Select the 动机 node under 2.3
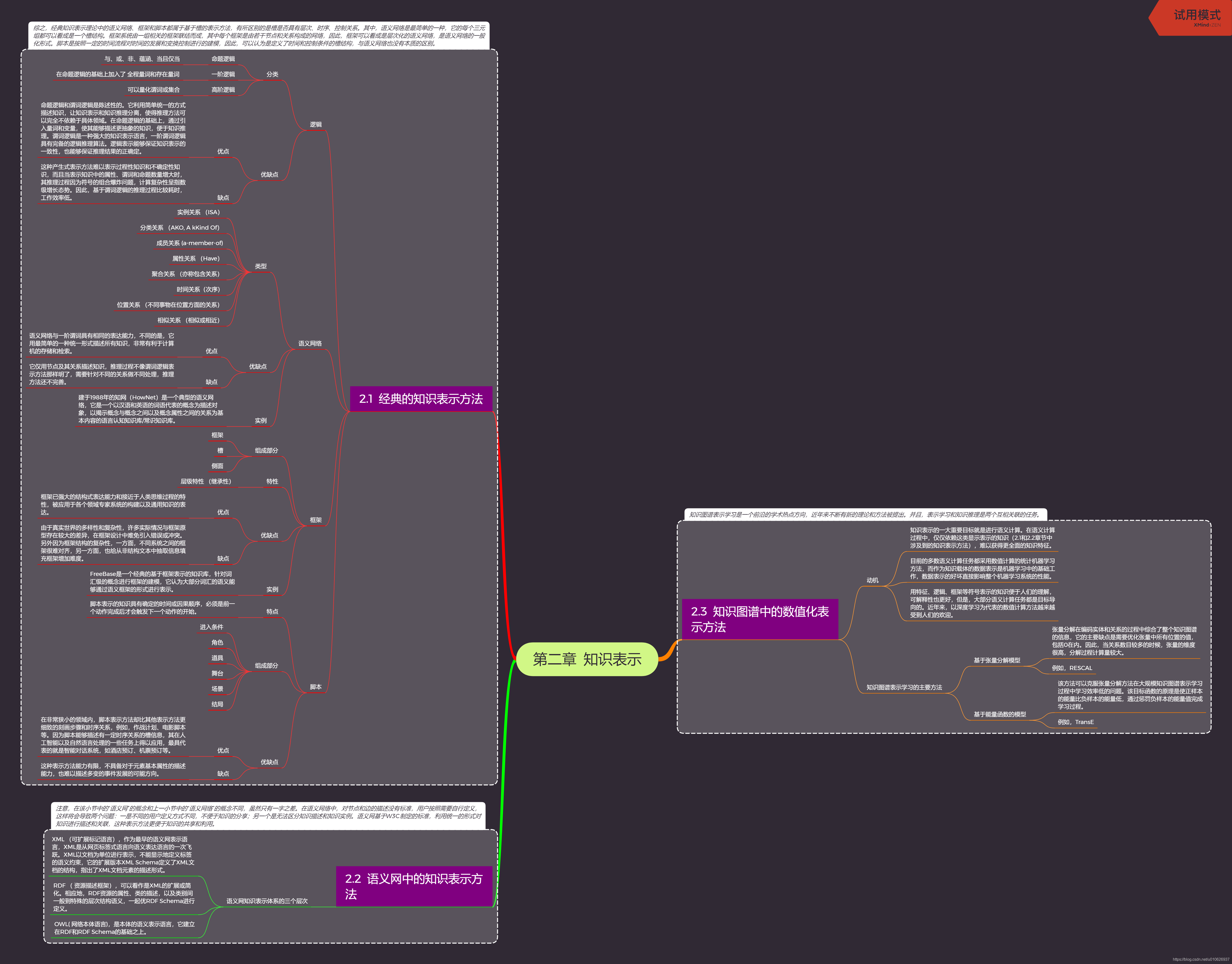The height and width of the screenshot is (964, 1232). (x=872, y=581)
